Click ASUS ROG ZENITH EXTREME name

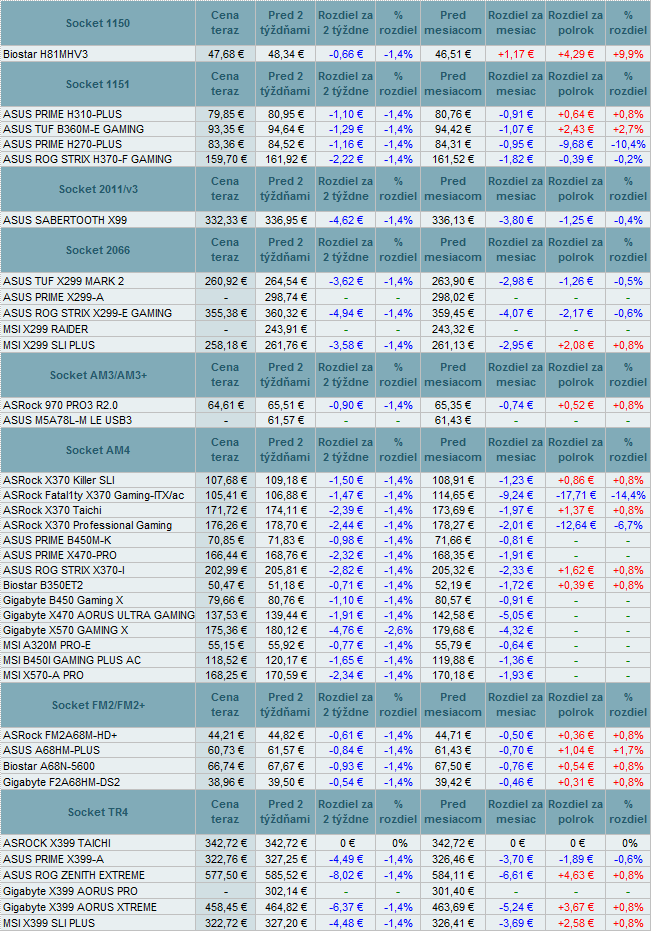[x=74, y=875]
